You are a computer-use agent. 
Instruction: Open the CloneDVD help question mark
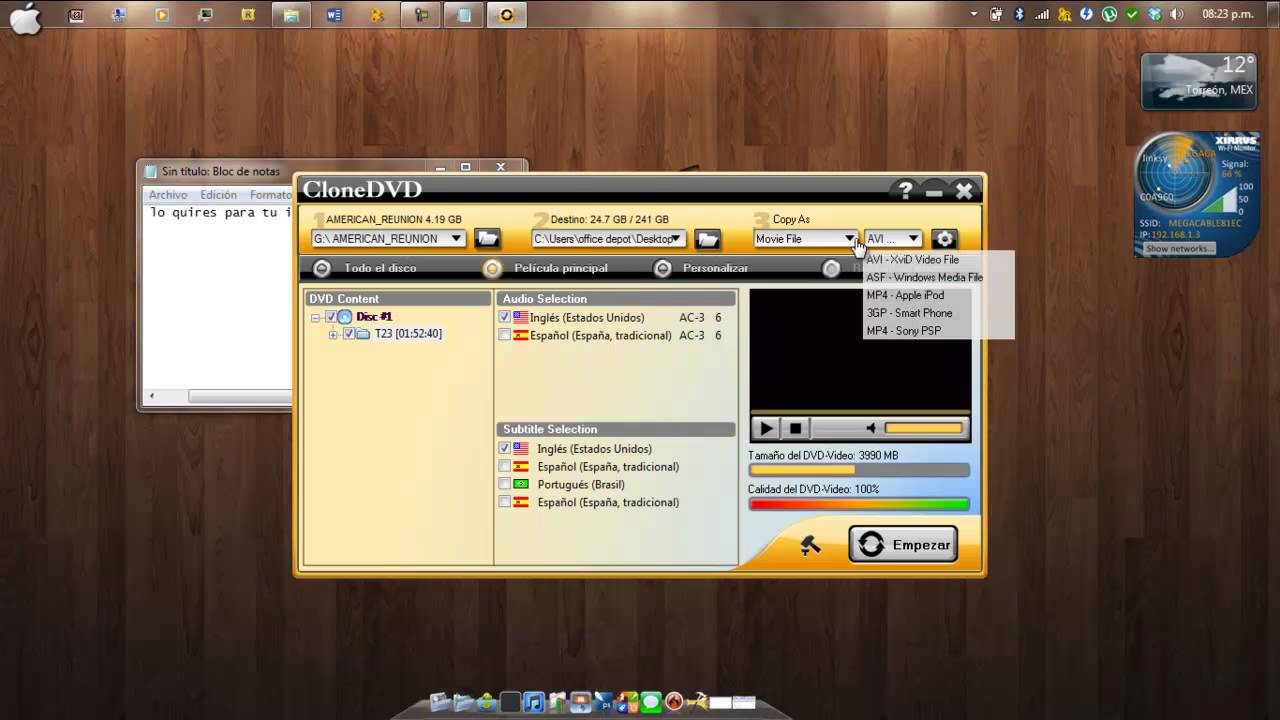(905, 190)
